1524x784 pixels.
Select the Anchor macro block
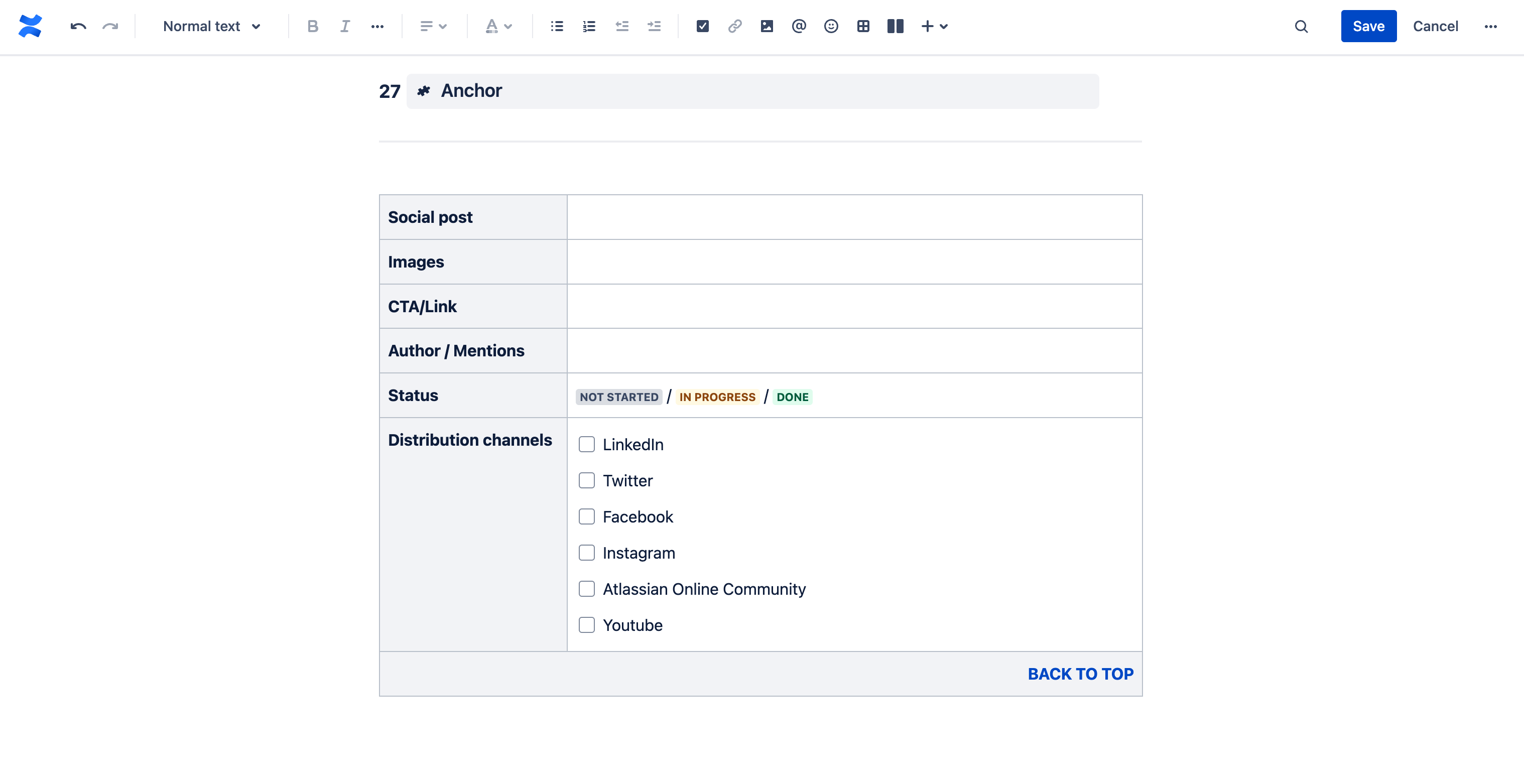[x=752, y=90]
